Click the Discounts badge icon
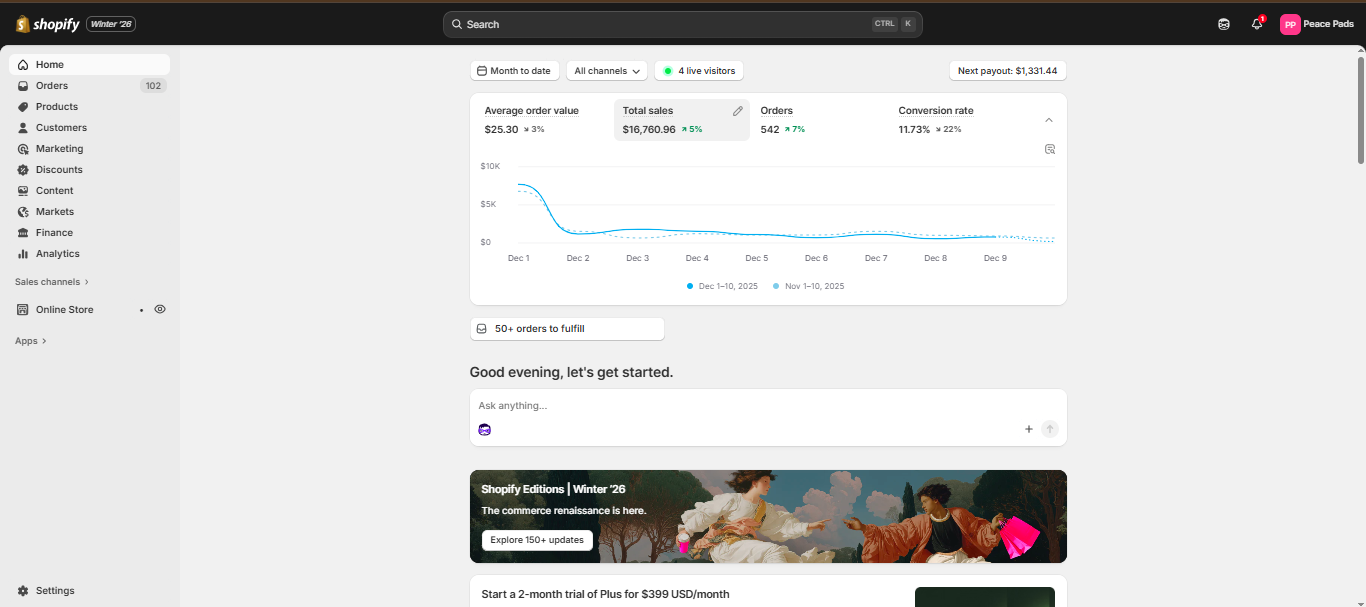 [23, 170]
